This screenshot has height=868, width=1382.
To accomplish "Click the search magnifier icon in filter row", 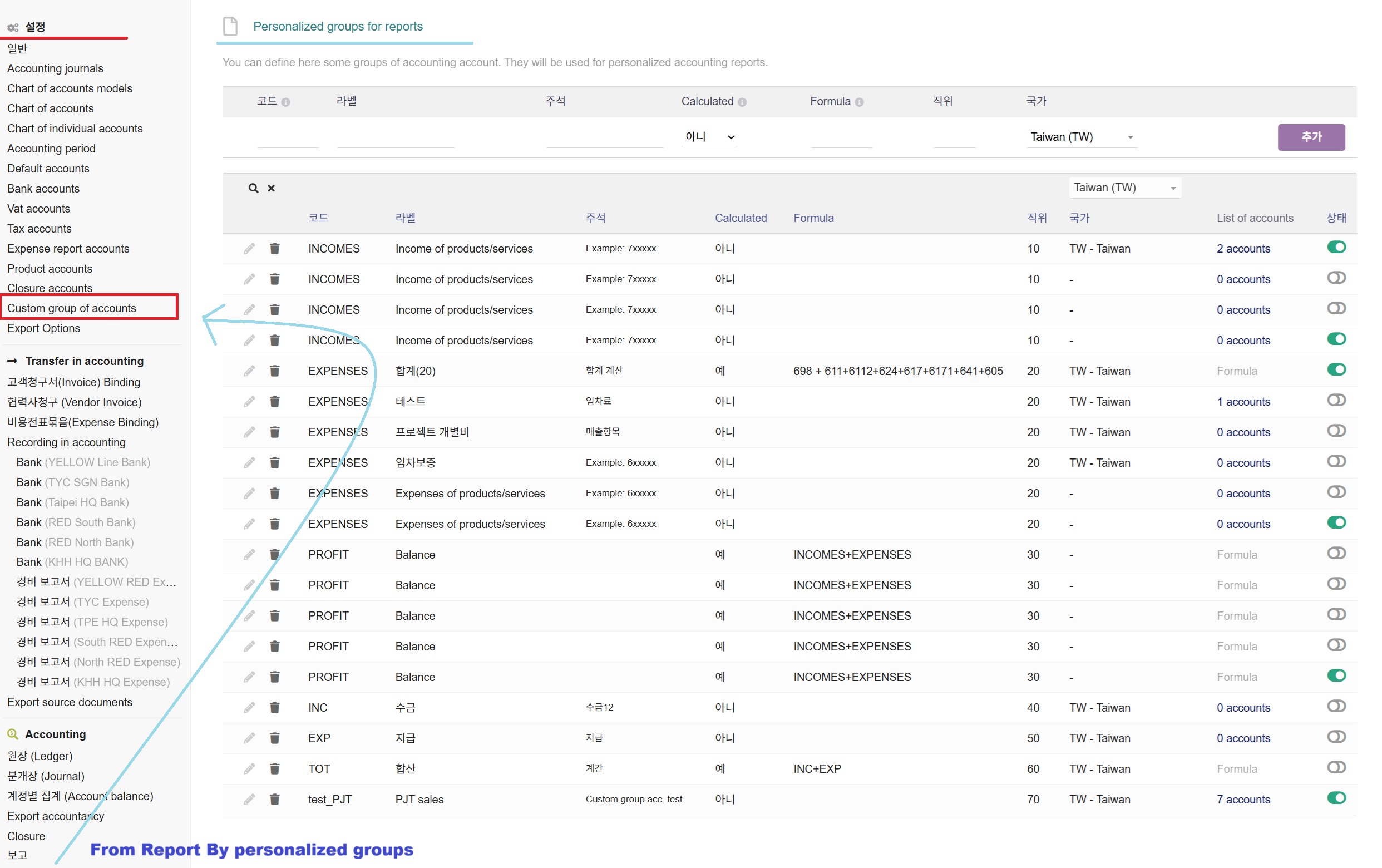I will tap(253, 188).
